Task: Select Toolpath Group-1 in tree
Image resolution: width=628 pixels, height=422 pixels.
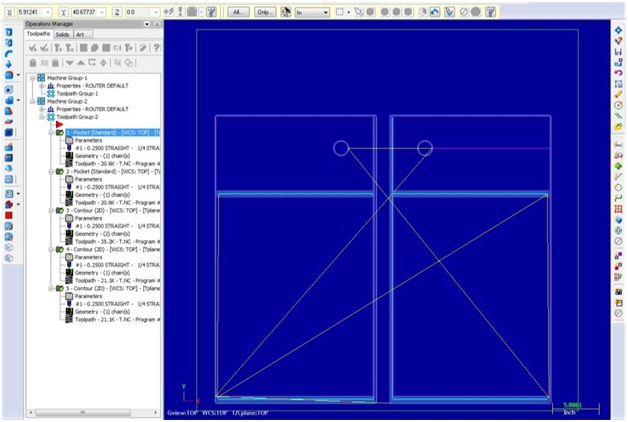Action: [x=77, y=94]
